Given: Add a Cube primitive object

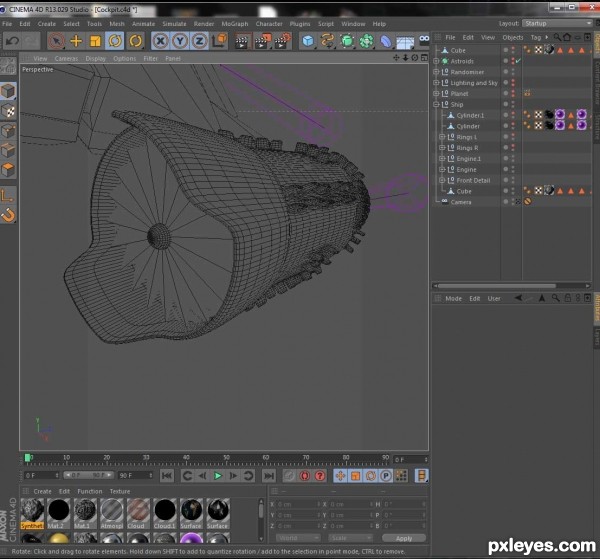Looking at the screenshot, I should coord(308,41).
